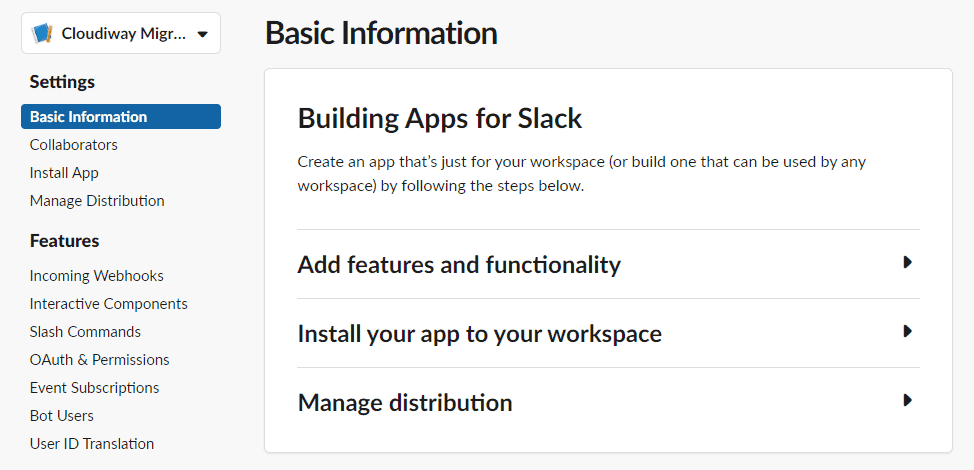Go to Event Subscriptions

tap(94, 387)
